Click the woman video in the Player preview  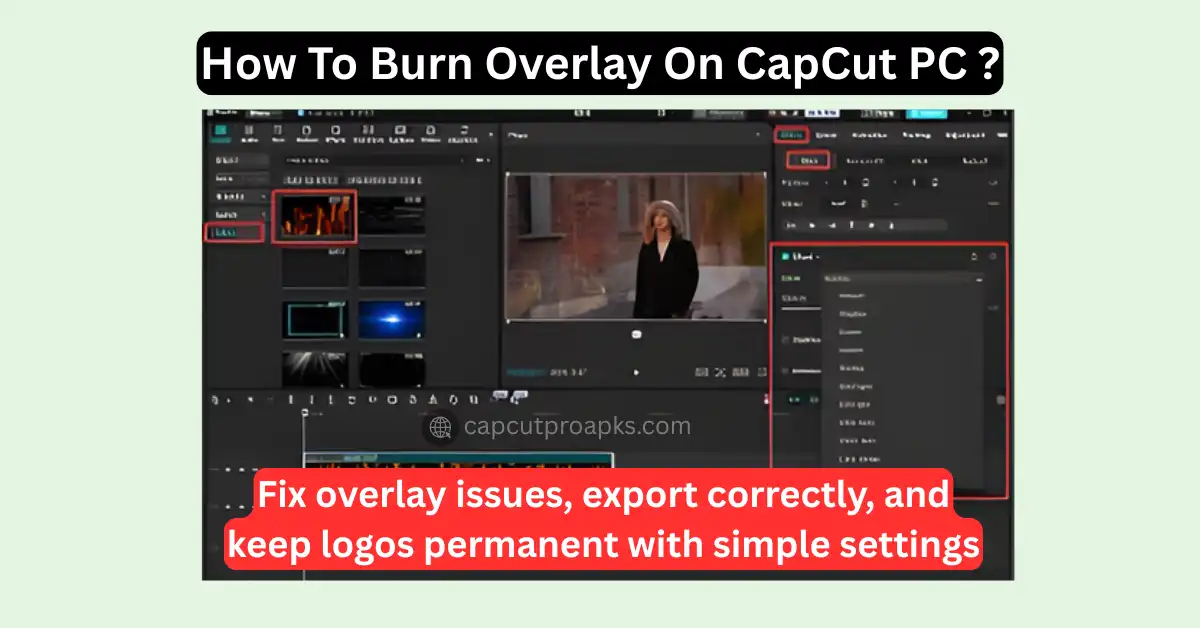636,247
